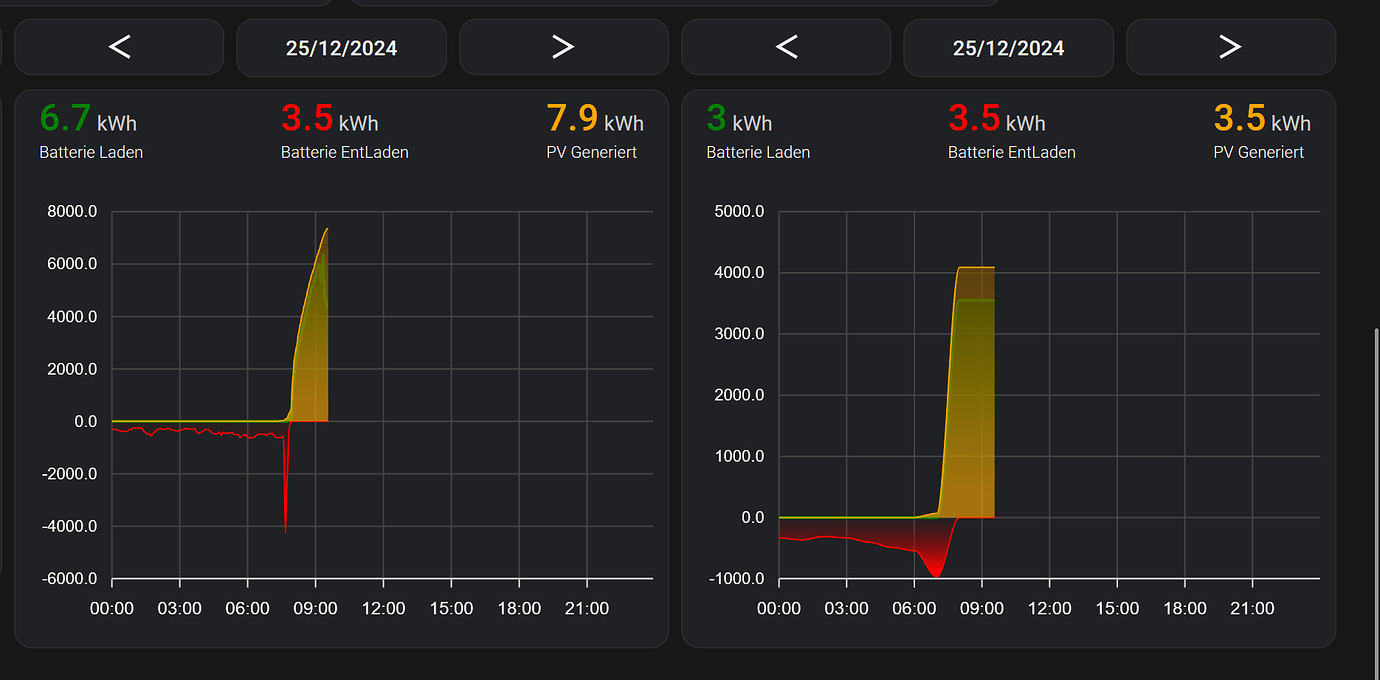Open the left panel date picker showing 25/12/2024

pos(341,47)
